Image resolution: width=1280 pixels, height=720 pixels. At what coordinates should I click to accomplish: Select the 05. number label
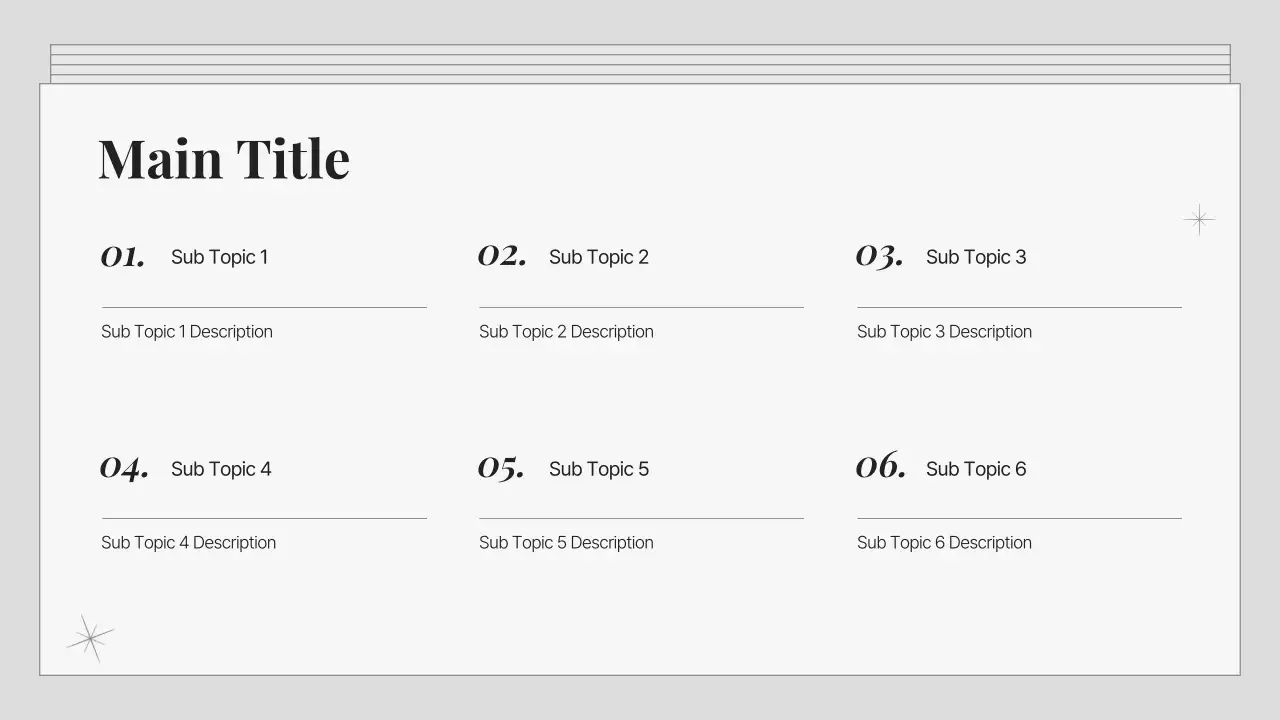501,468
